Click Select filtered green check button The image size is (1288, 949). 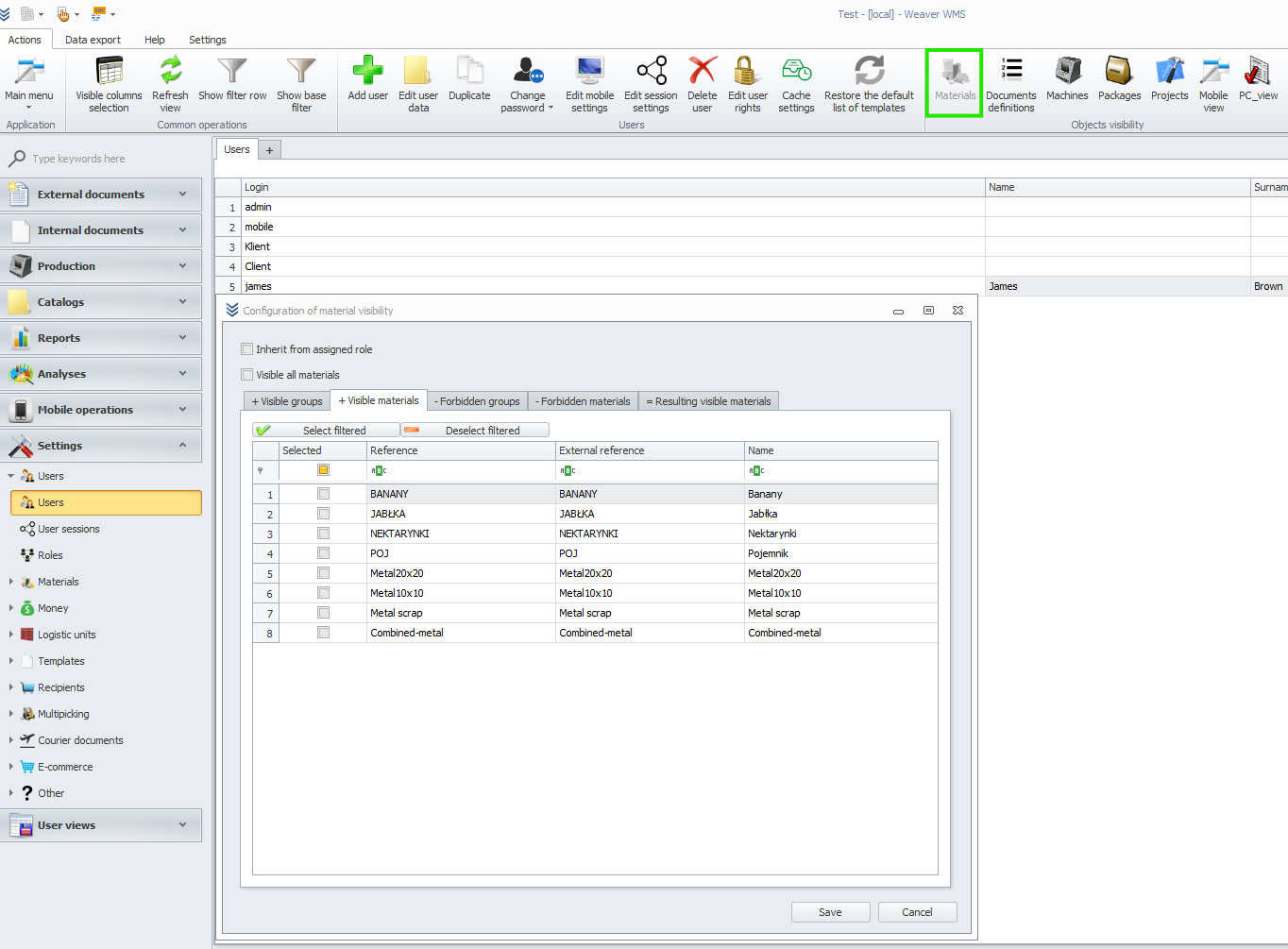pyautogui.click(x=327, y=430)
